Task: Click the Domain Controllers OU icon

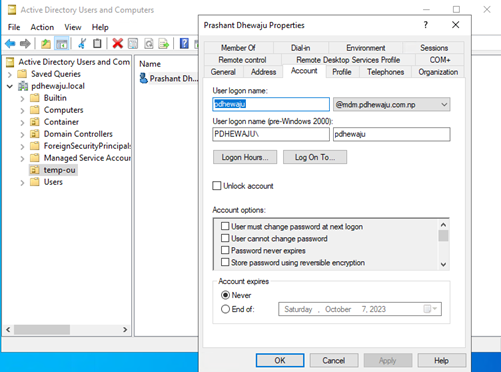Action: point(35,134)
